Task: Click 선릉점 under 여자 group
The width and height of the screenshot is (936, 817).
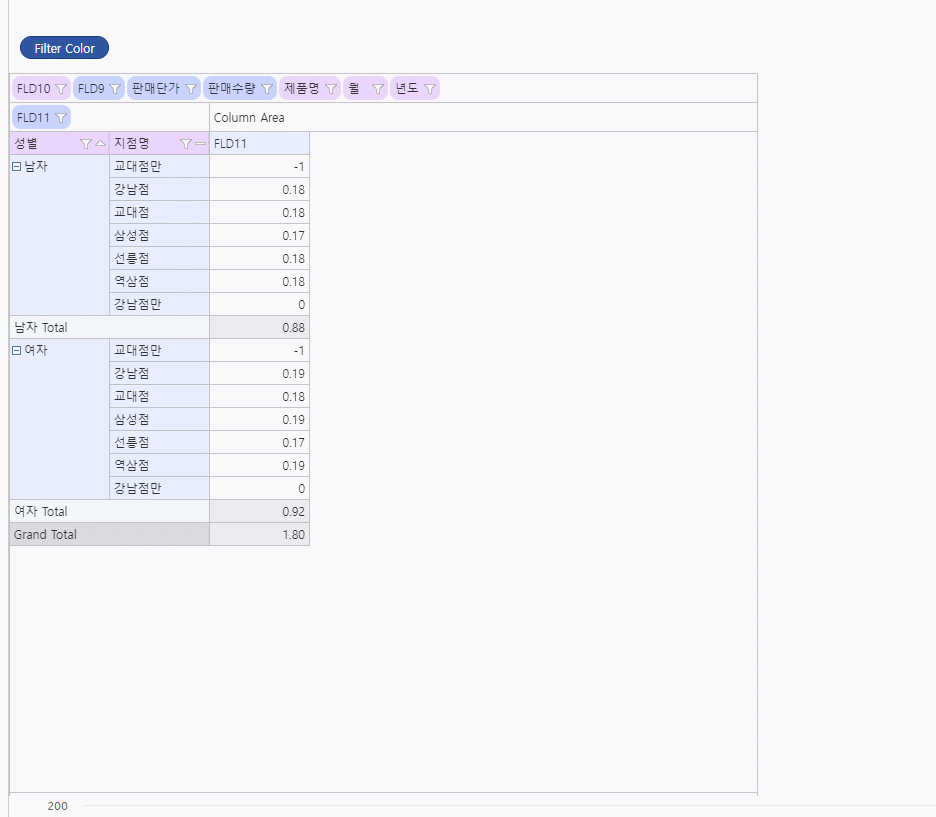Action: (x=159, y=443)
